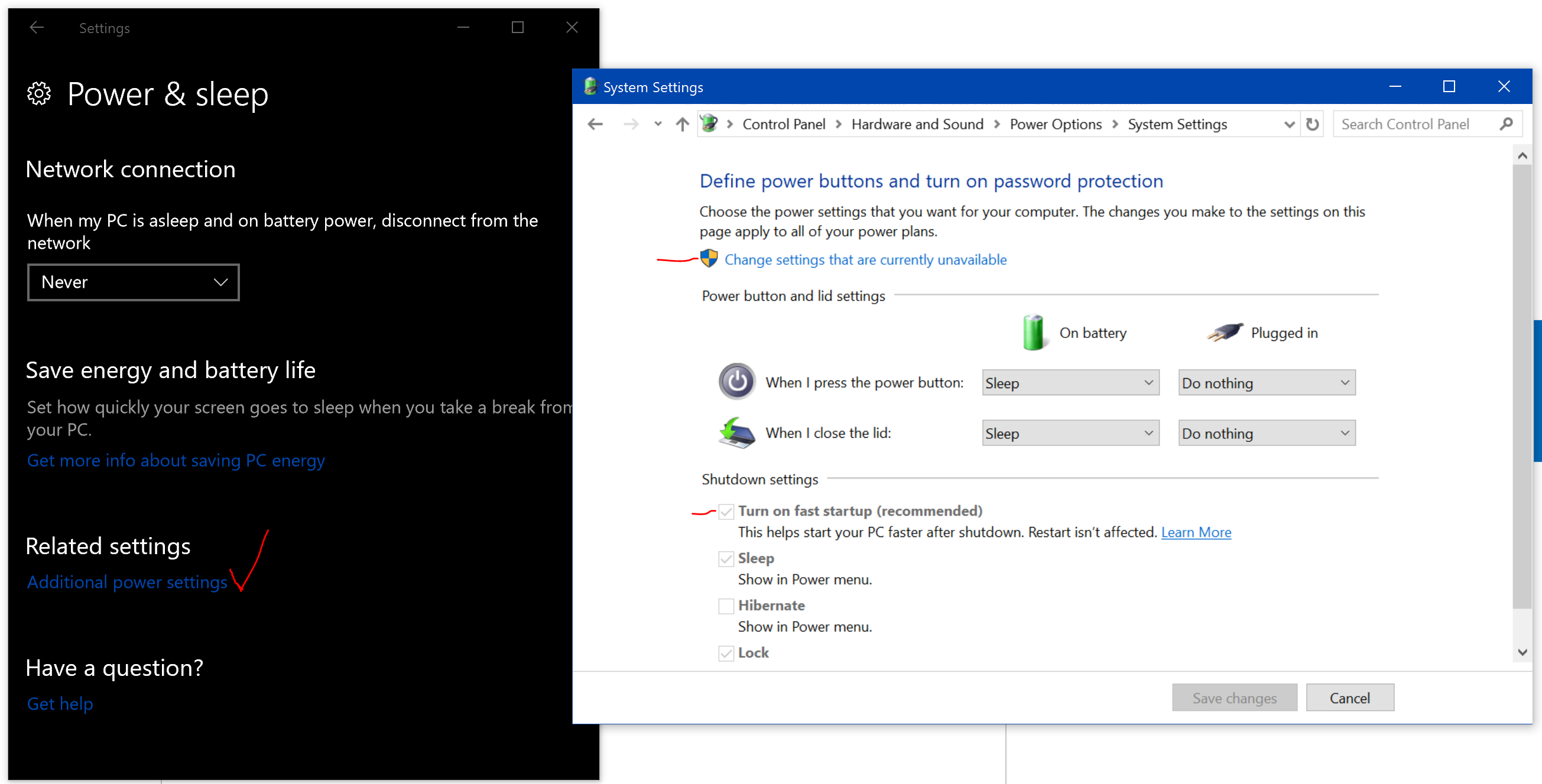The image size is (1542, 784).
Task: Toggle the Sleep checkbox in Shutdown settings
Action: click(726, 558)
